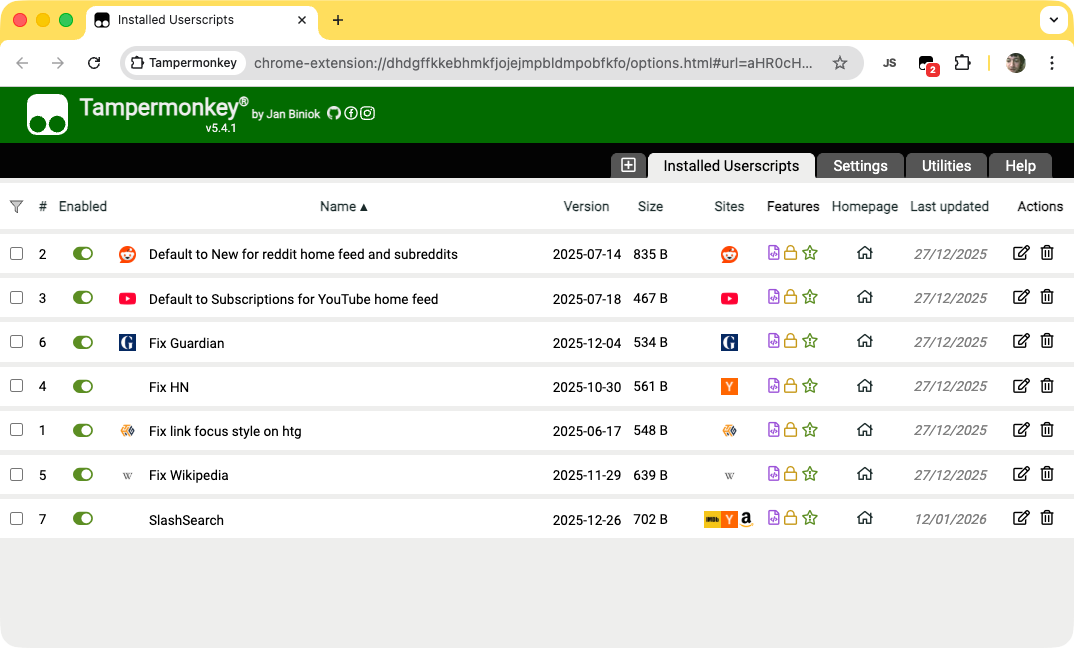Image resolution: width=1074 pixels, height=648 pixels.
Task: Edit the Fix HN script
Action: (1021, 386)
